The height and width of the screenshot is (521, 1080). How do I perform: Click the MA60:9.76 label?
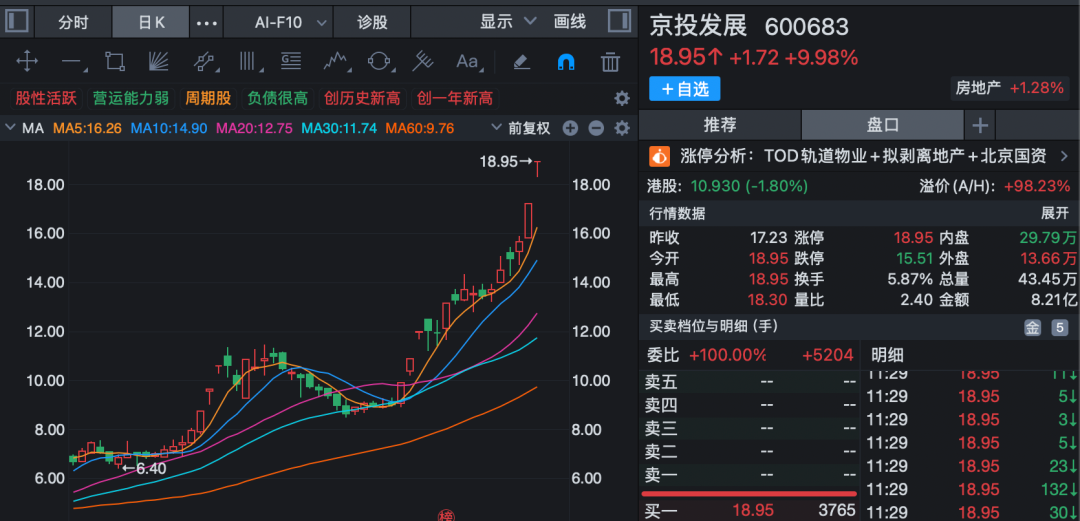[x=420, y=128]
